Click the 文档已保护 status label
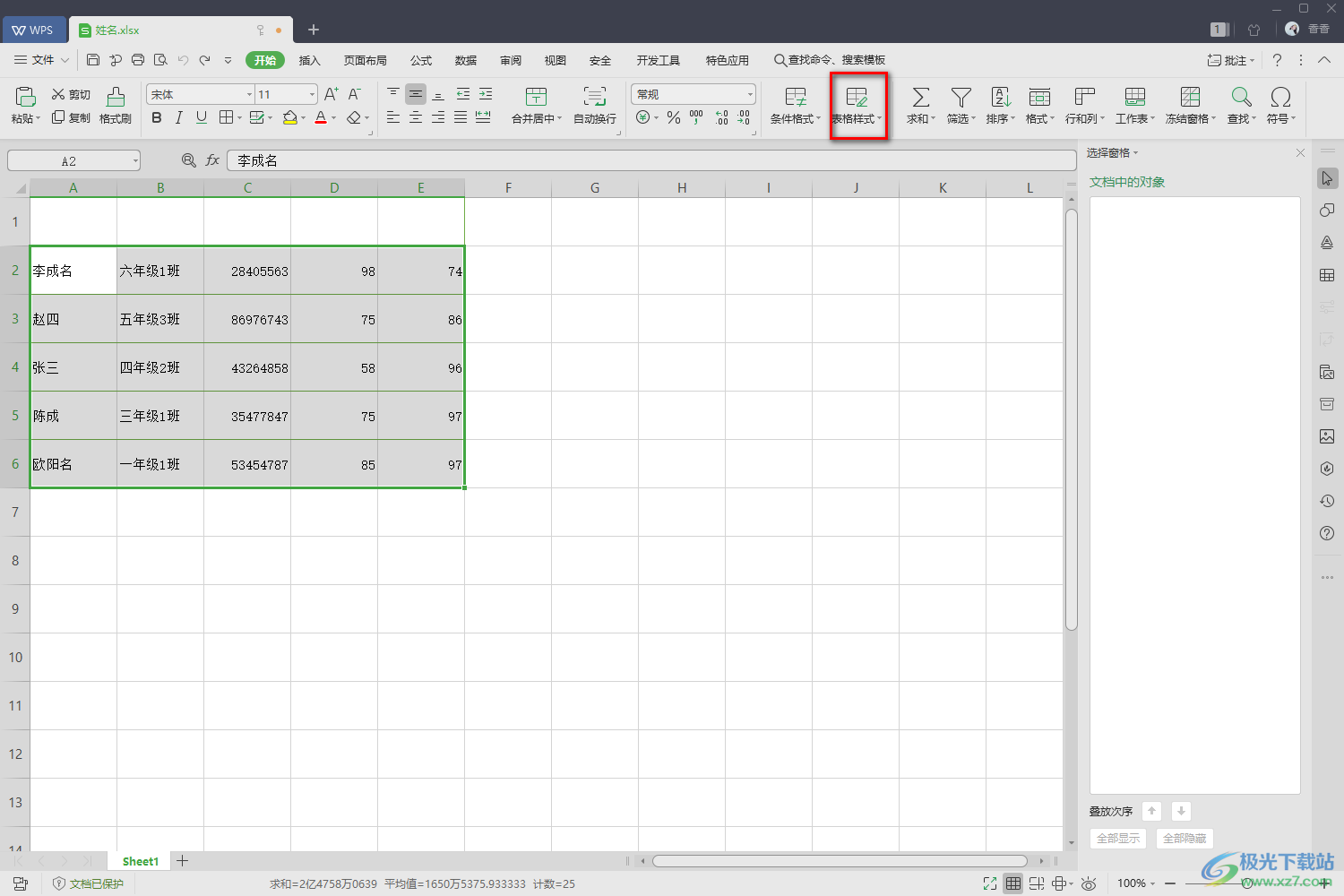Viewport: 1344px width, 896px height. pos(89,883)
